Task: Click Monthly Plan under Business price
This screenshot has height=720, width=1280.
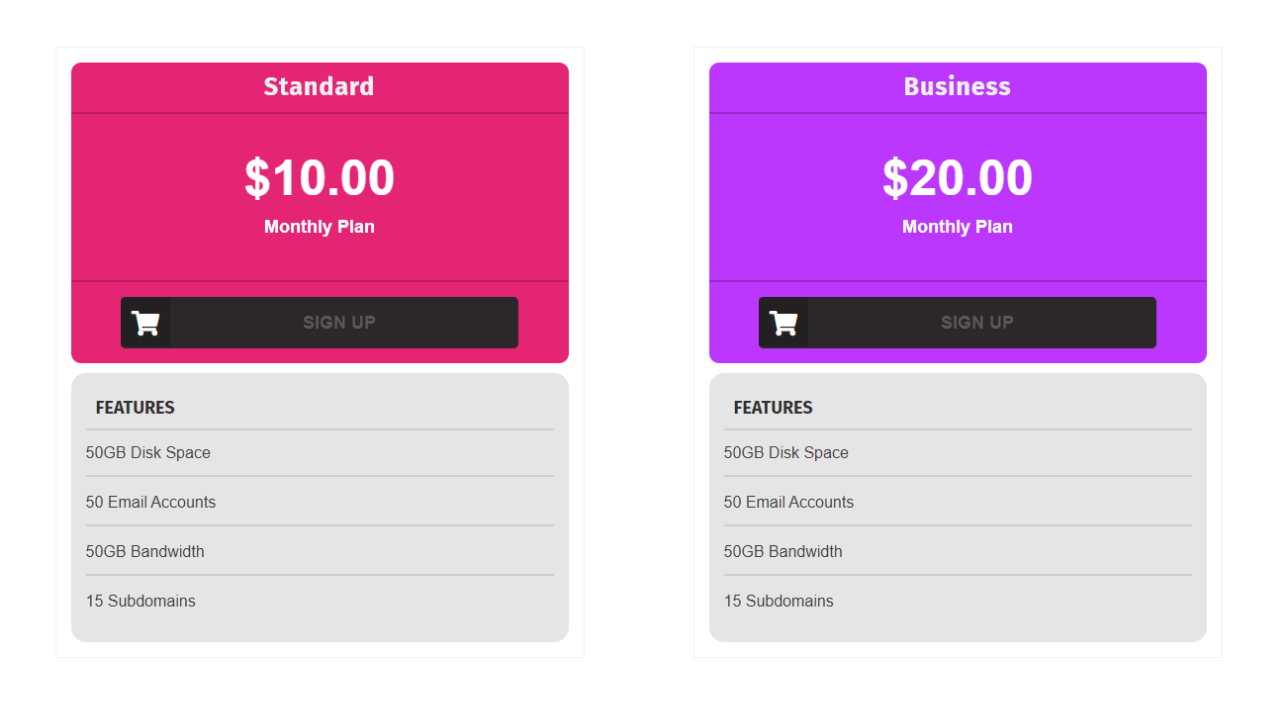Action: coord(957,227)
